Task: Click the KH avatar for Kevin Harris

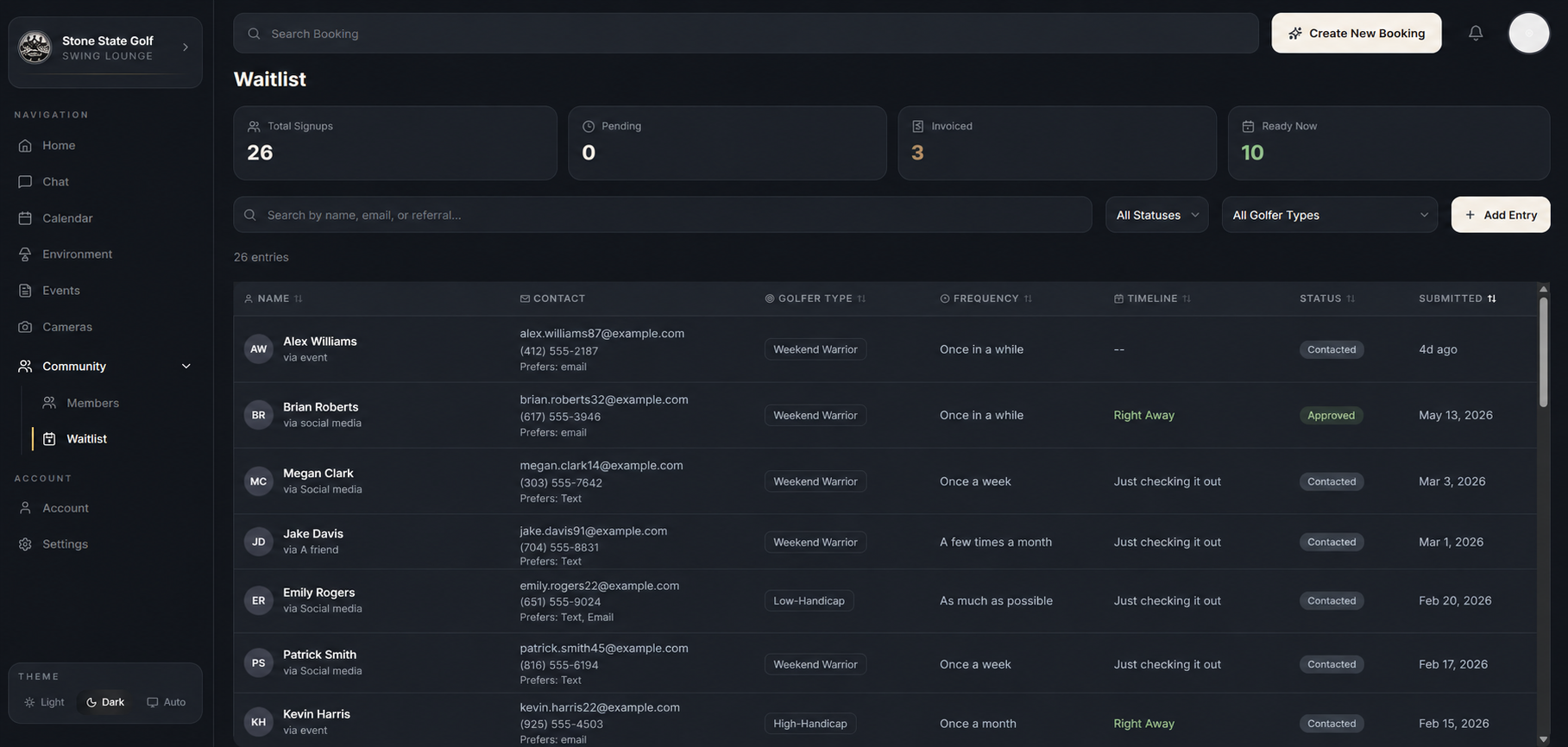Action: point(258,722)
